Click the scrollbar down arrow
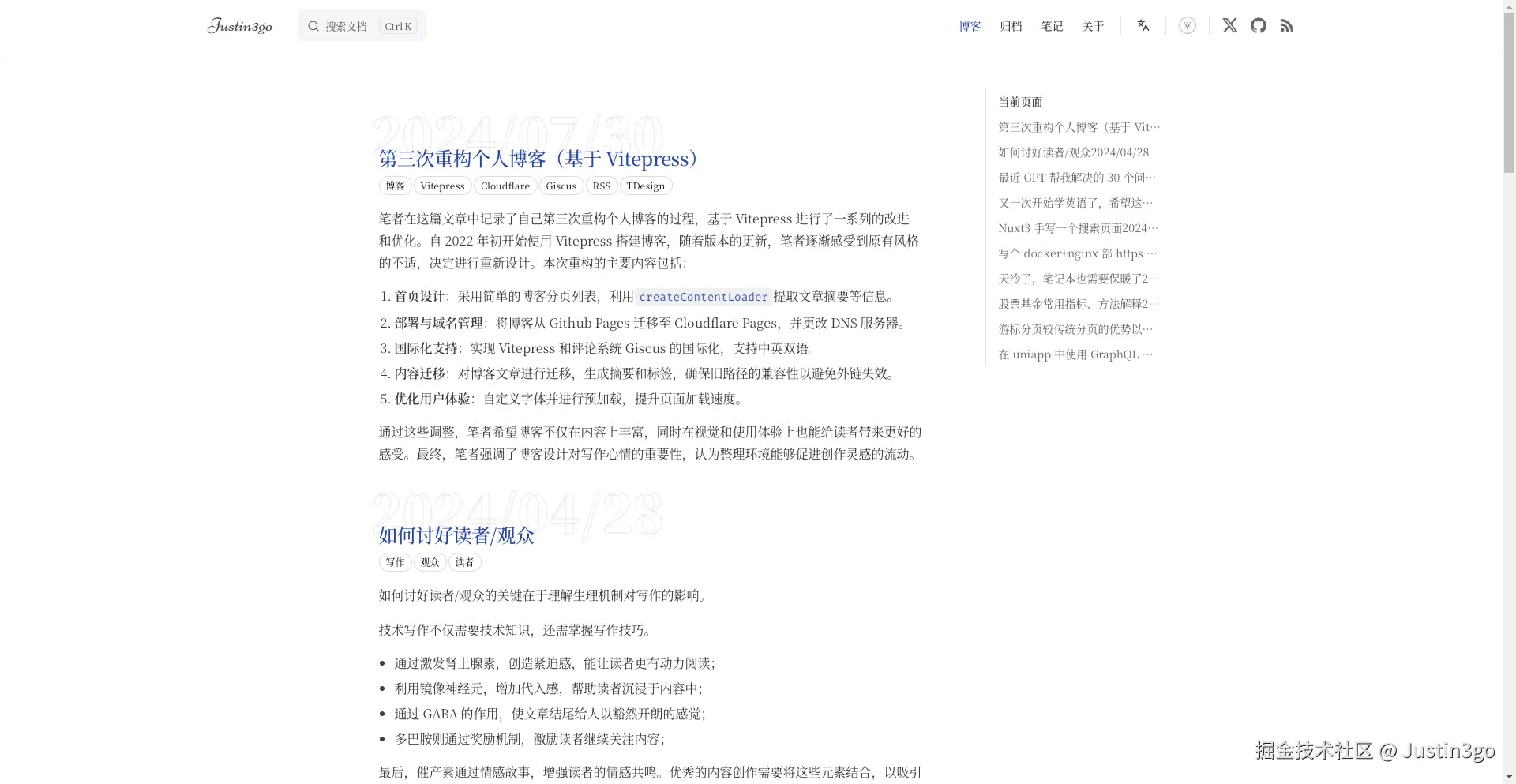The image size is (1516, 784). (1509, 777)
